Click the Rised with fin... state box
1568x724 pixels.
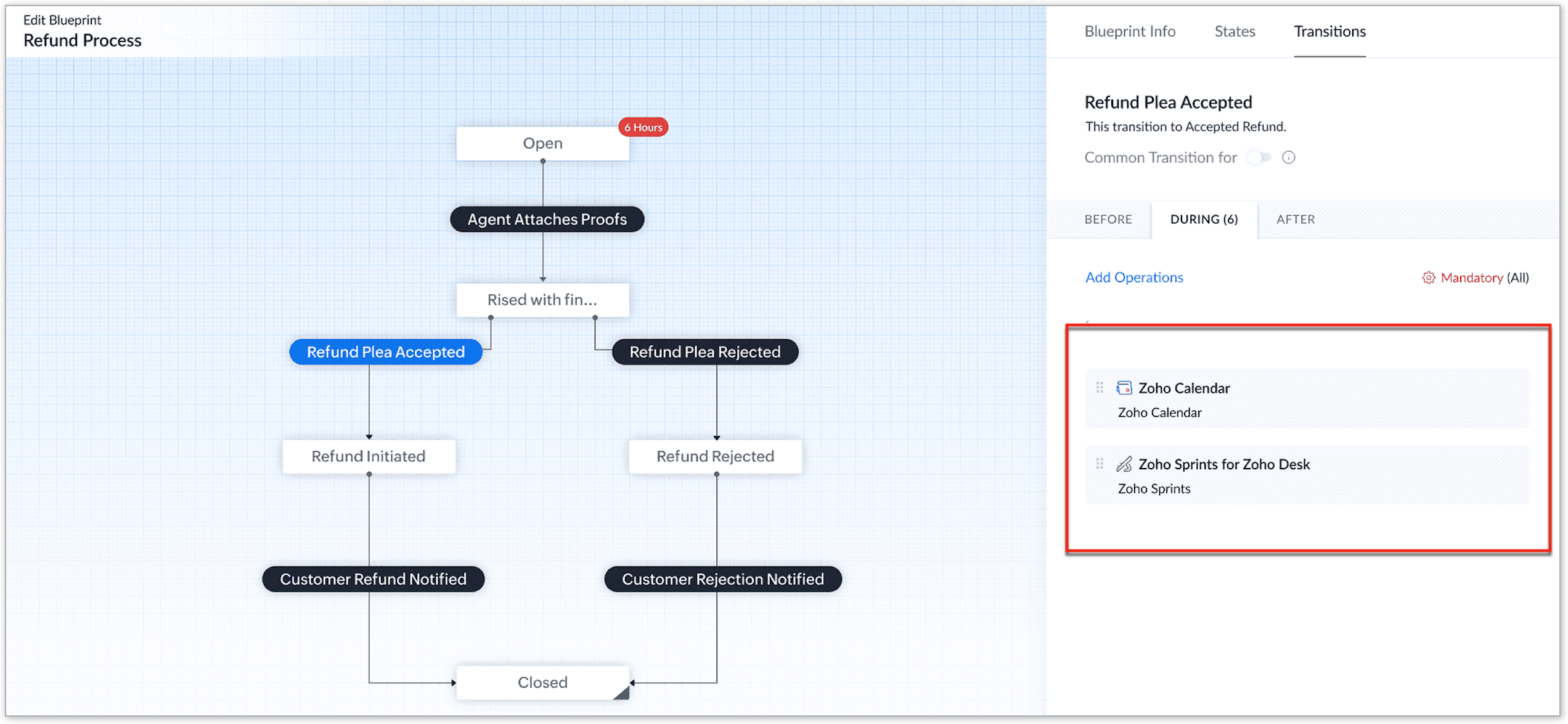click(x=542, y=300)
